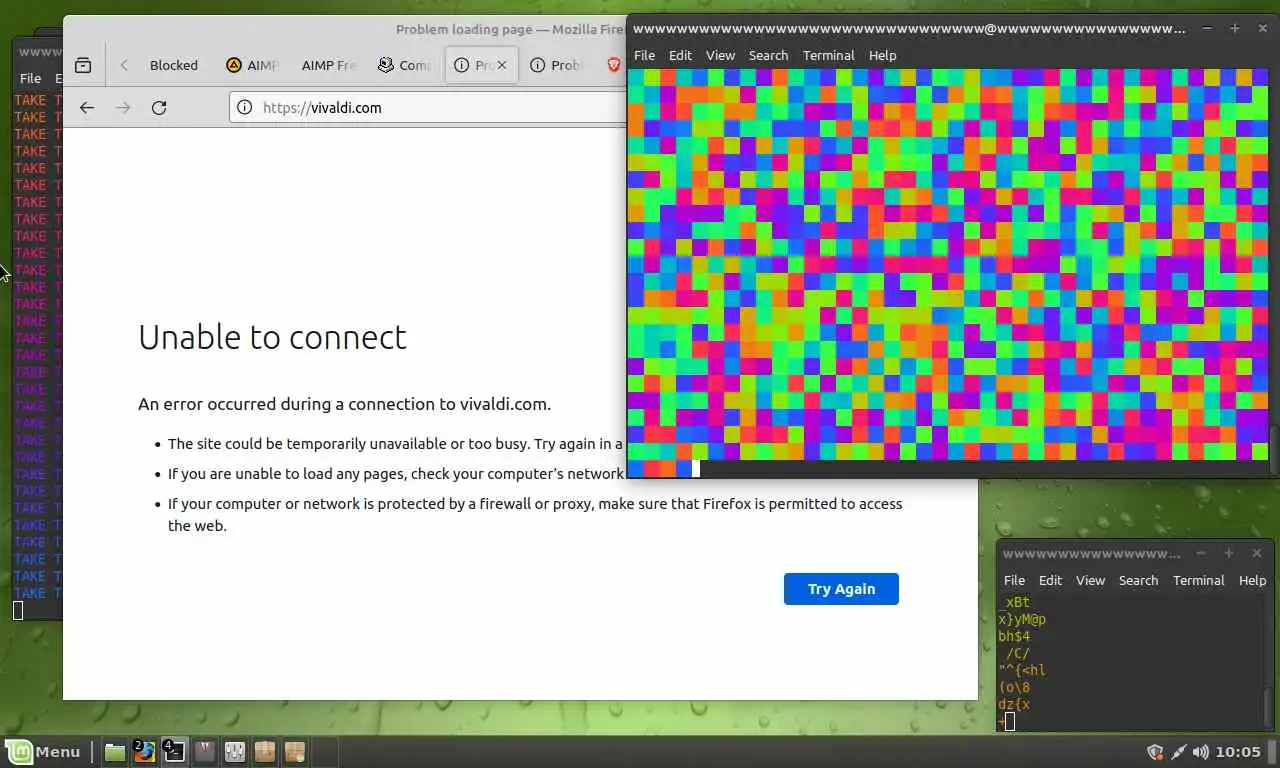
Task: Switch to the AIMP tab with the orange icon
Action: point(252,65)
